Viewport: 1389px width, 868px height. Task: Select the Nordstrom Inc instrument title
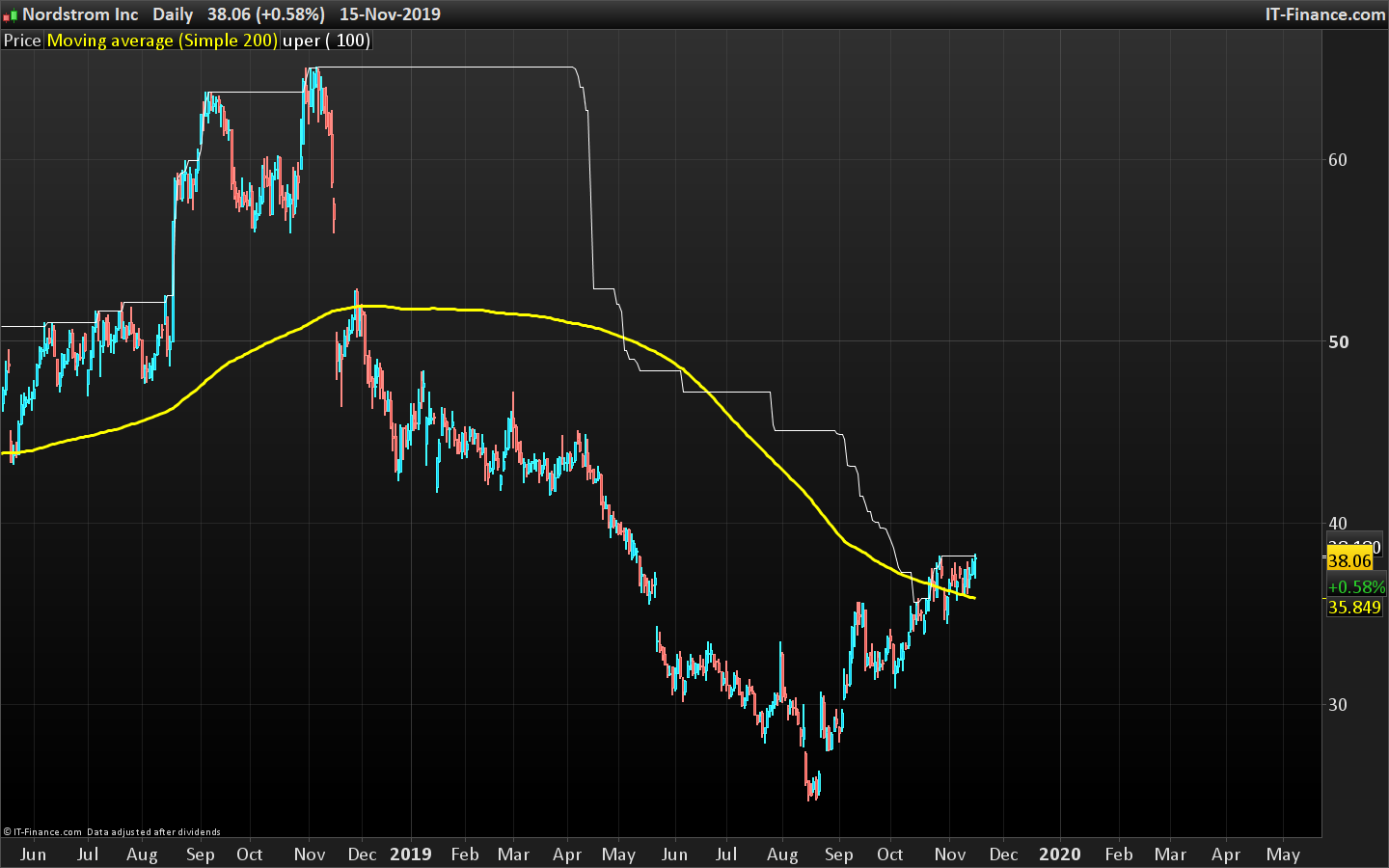(80, 14)
